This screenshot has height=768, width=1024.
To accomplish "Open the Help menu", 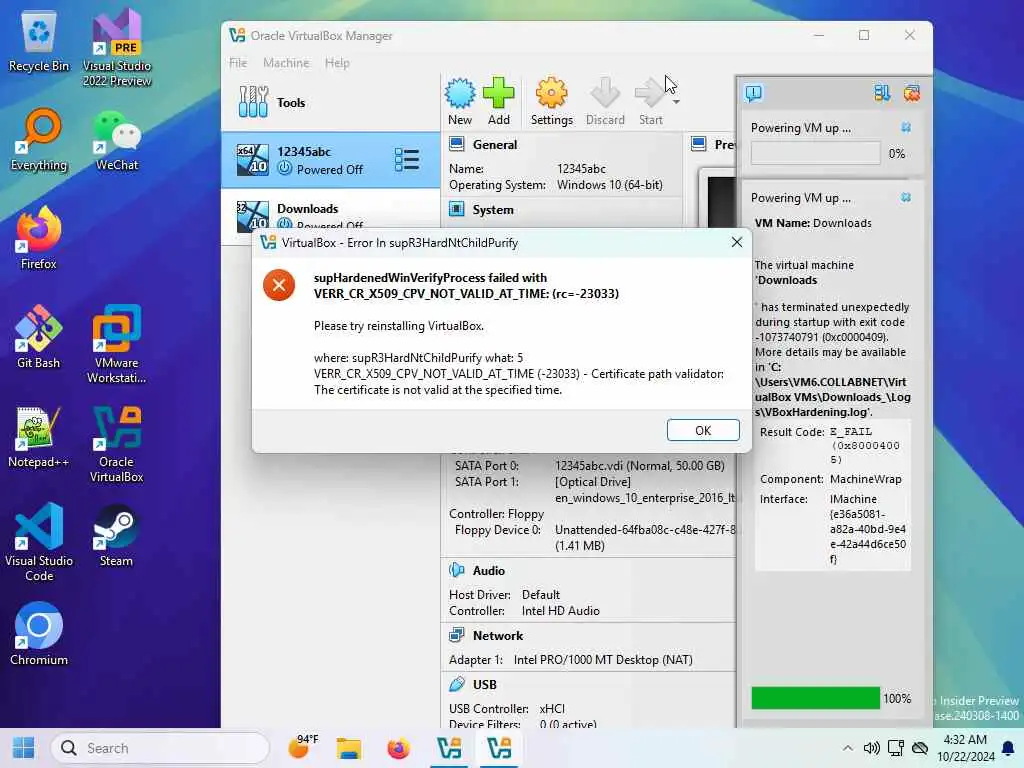I will pos(337,63).
